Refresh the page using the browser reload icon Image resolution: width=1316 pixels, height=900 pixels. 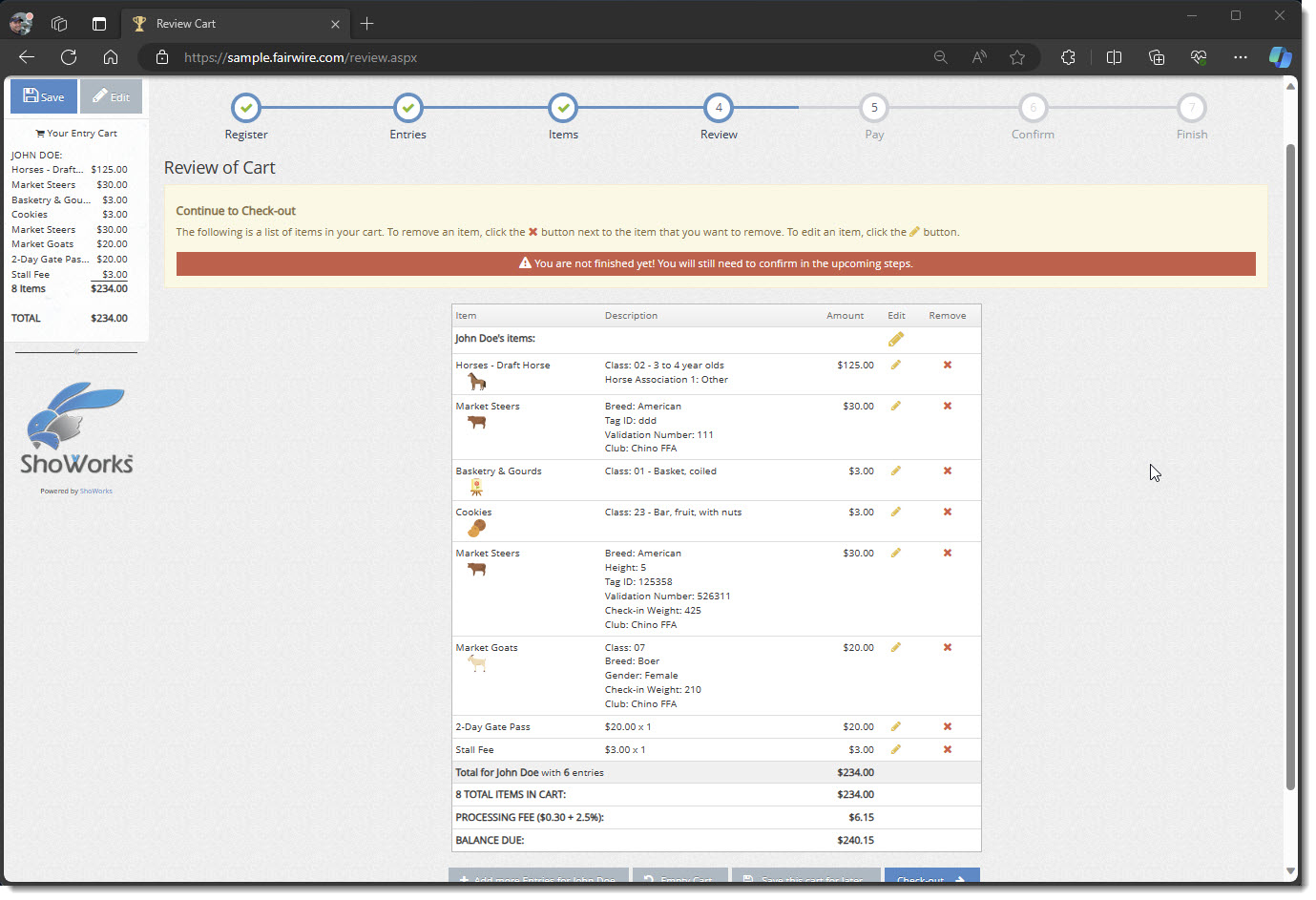click(x=69, y=57)
